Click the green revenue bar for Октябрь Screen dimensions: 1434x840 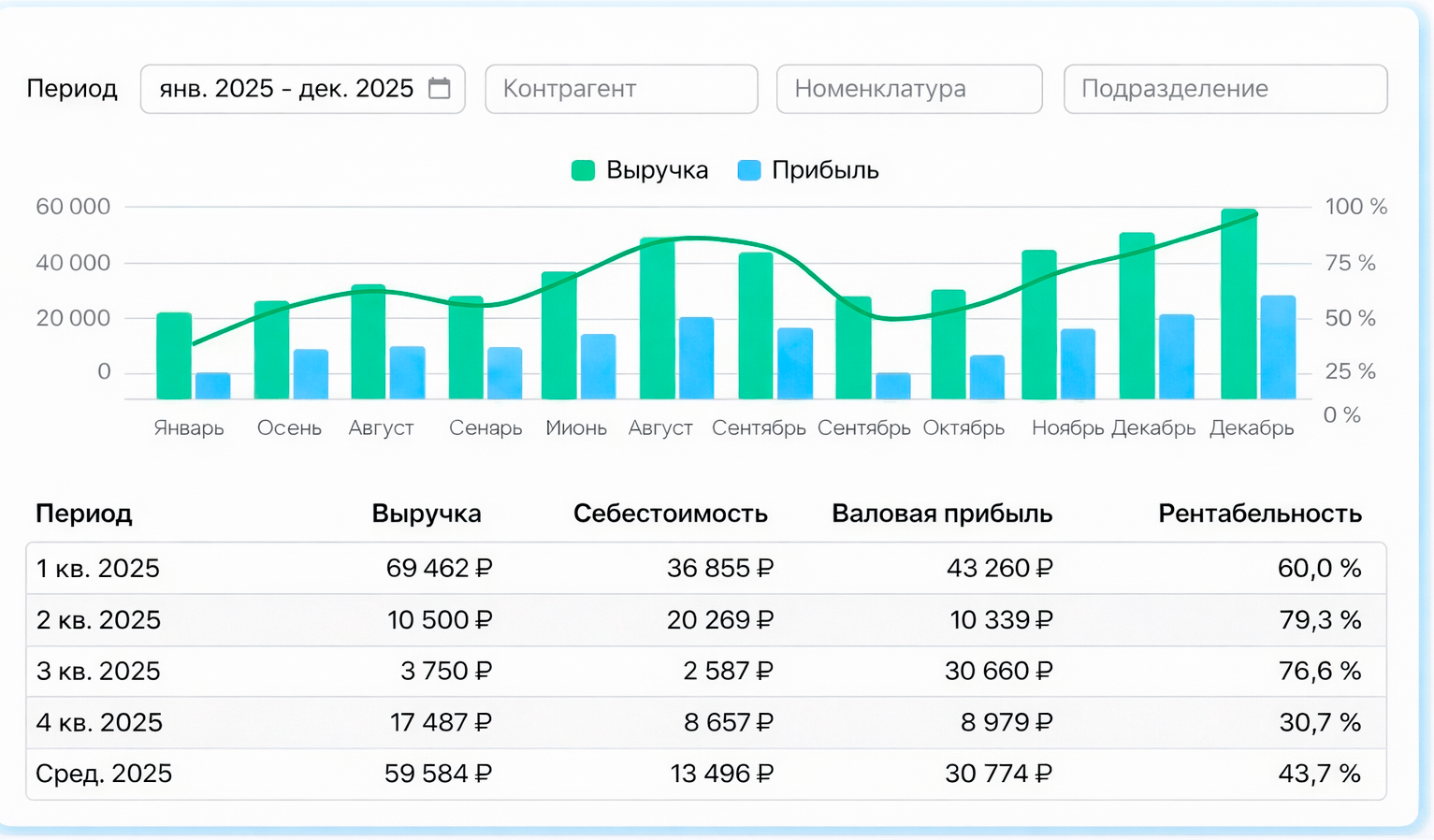tap(949, 344)
